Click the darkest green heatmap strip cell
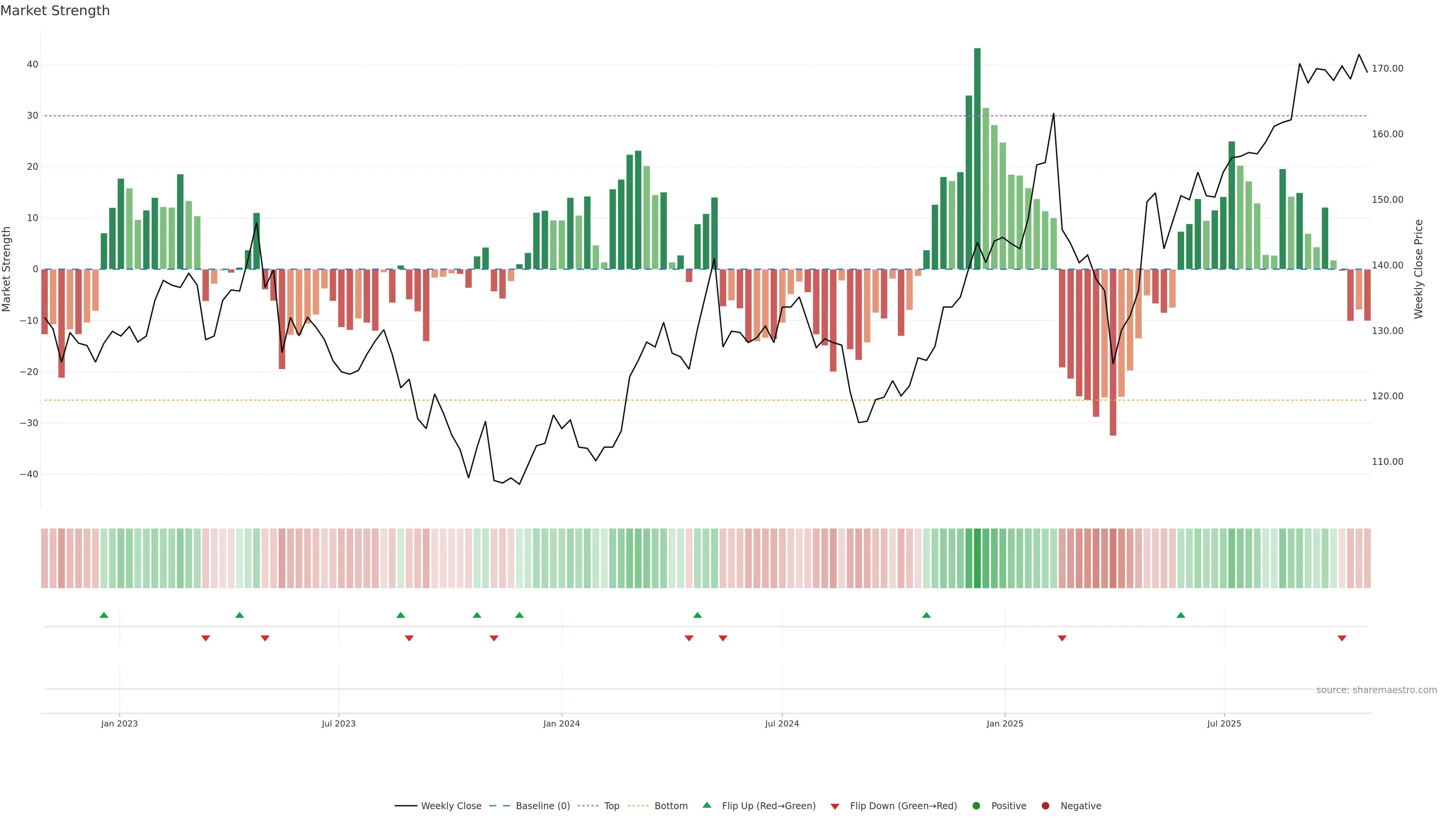The width and height of the screenshot is (1456, 819). pyautogui.click(x=977, y=559)
